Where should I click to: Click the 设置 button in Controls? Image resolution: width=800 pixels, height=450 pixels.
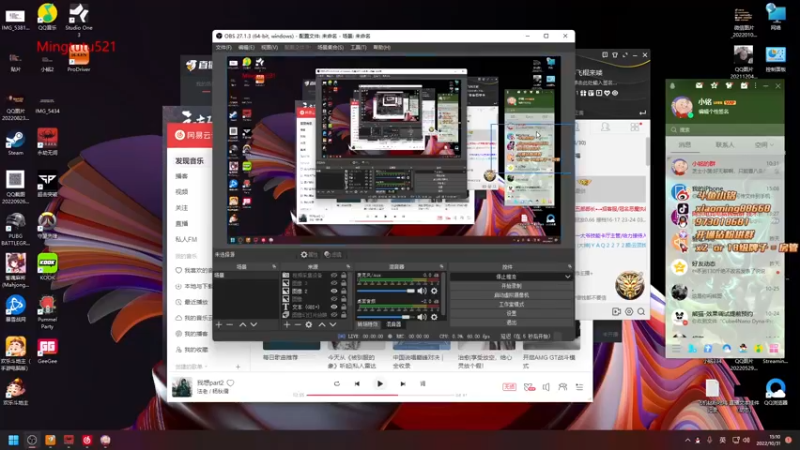tap(511, 313)
